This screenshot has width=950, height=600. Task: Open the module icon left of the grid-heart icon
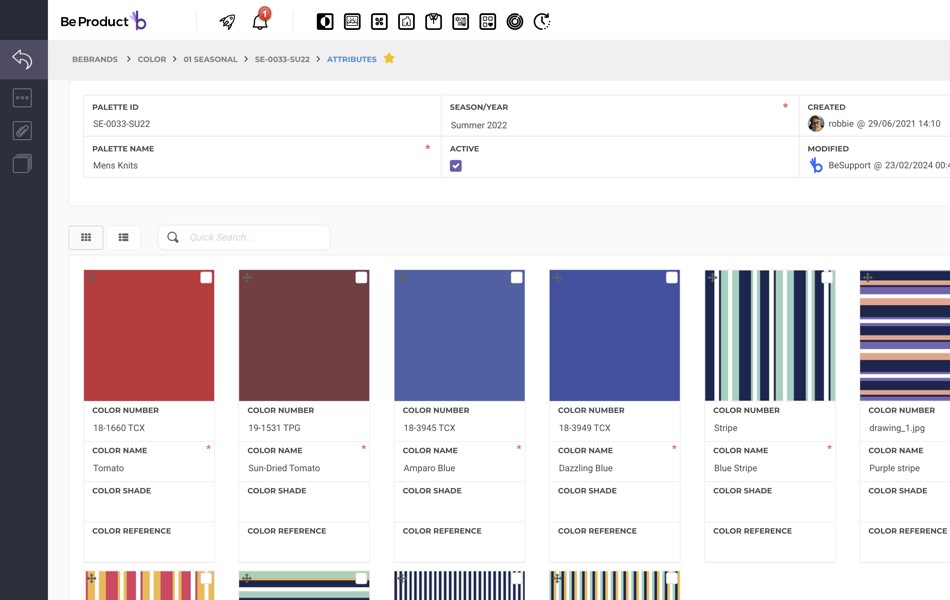460,22
